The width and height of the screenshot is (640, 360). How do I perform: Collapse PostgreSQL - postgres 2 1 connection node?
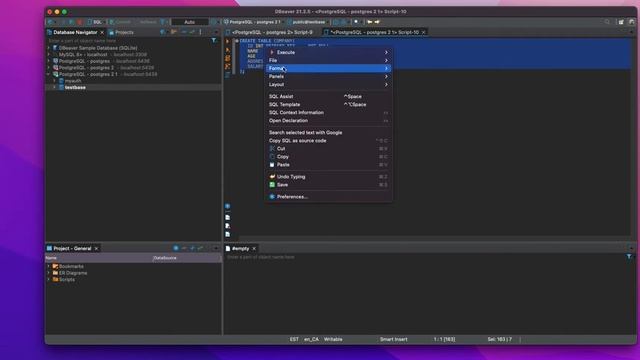49,74
